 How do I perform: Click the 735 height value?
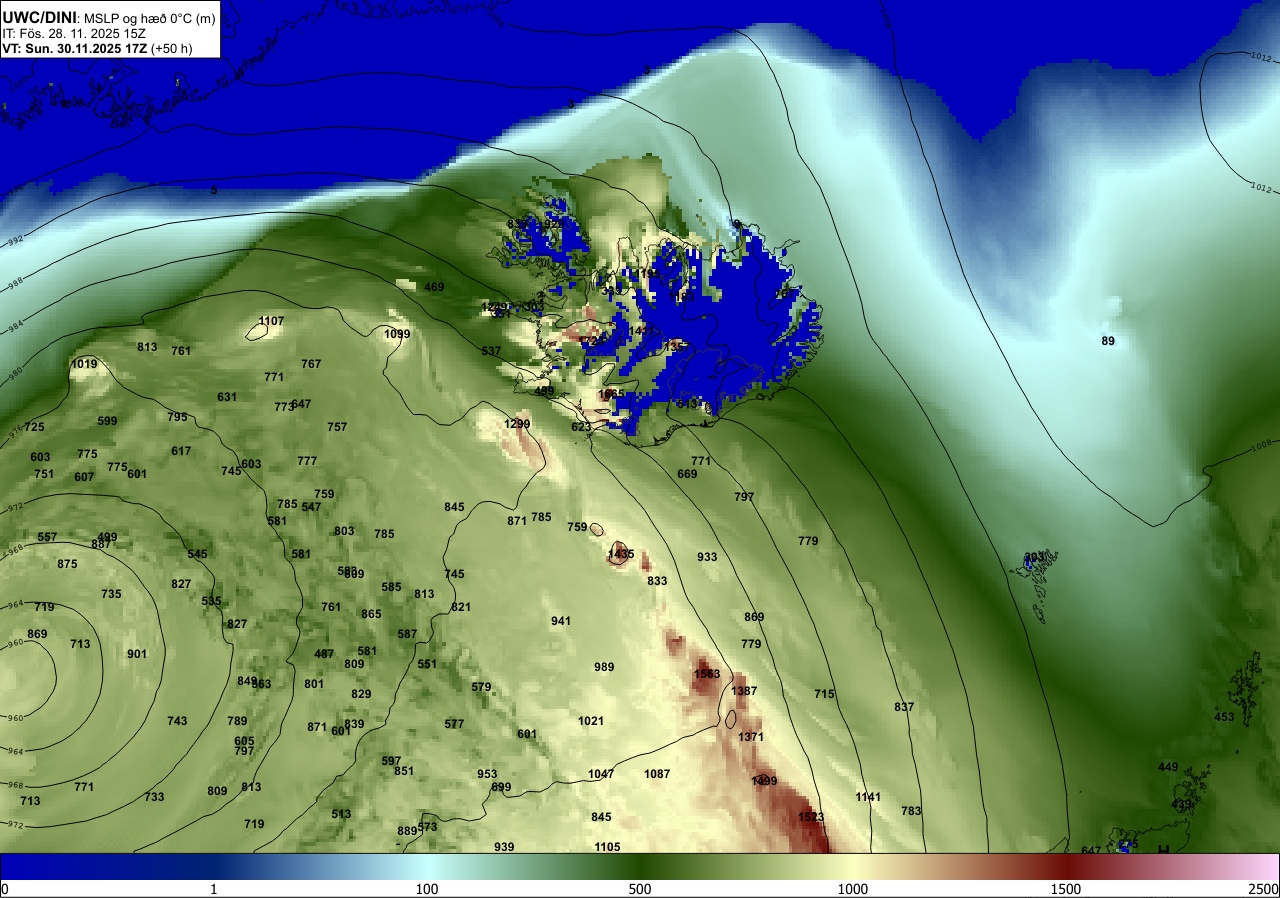click(x=111, y=594)
